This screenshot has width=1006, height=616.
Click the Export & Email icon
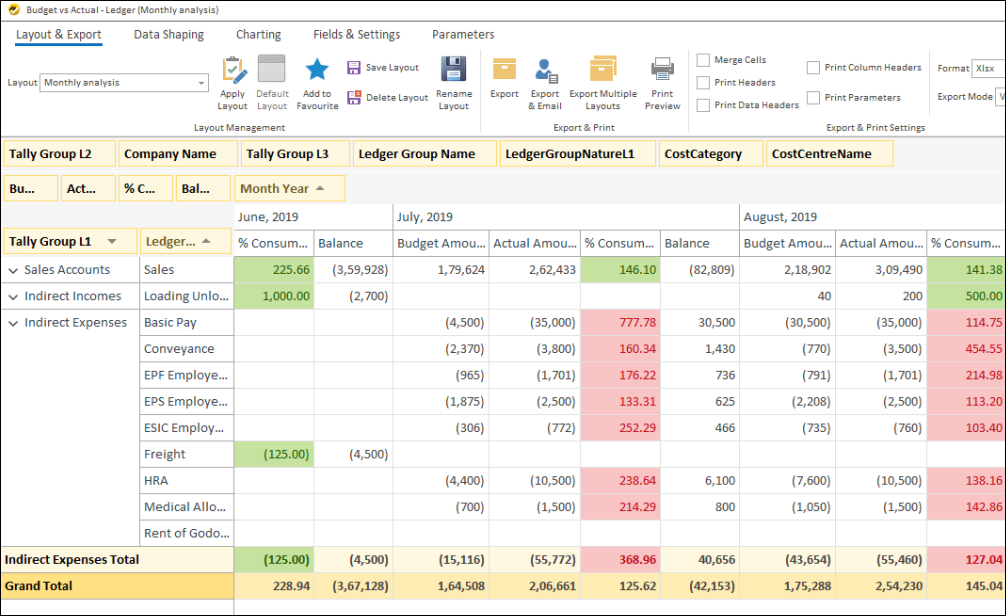tap(545, 70)
